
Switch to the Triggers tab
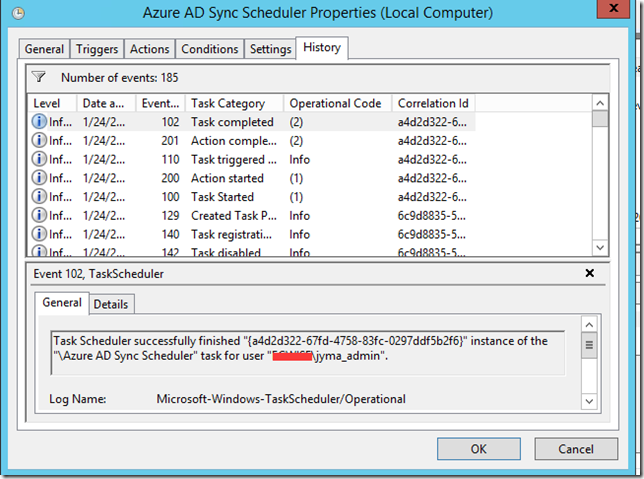pyautogui.click(x=97, y=49)
